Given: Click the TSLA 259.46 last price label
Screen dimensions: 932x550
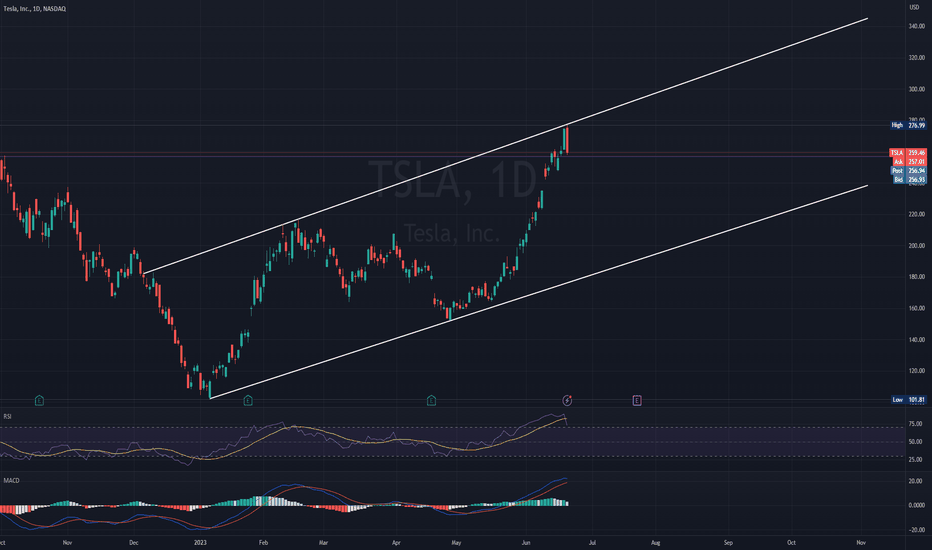Looking at the screenshot, I should coord(908,153).
